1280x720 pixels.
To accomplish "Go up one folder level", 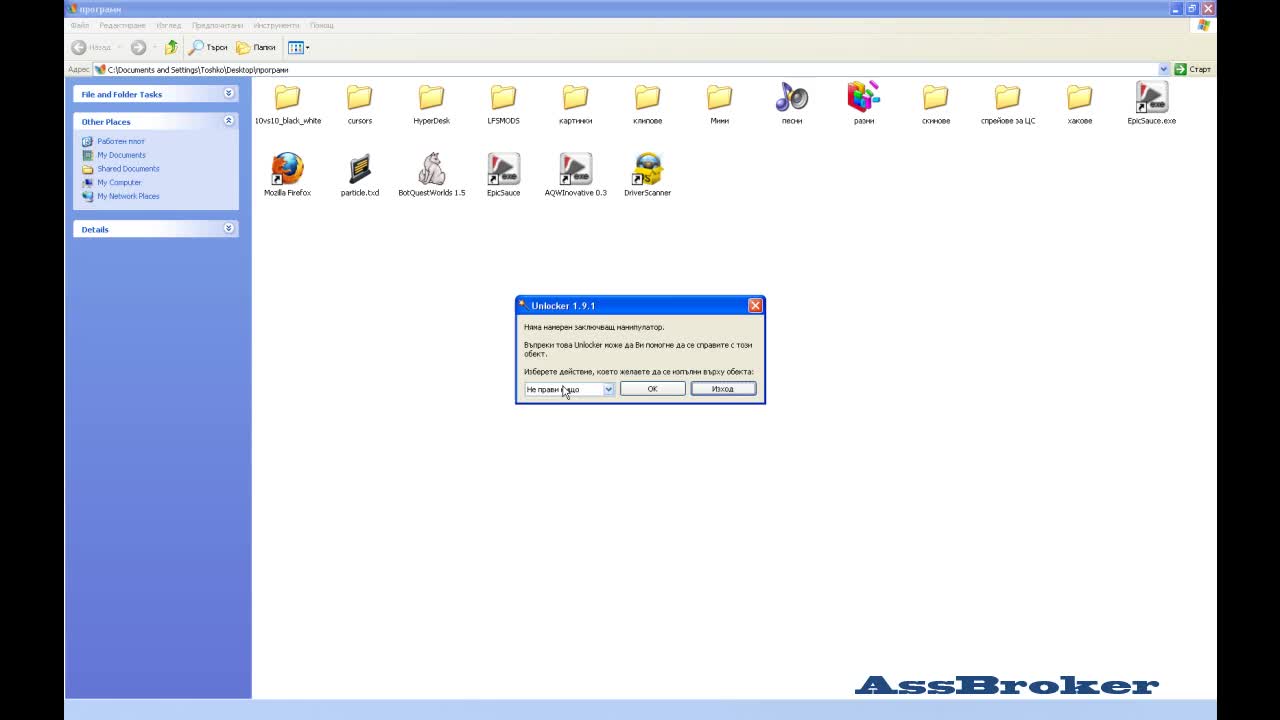I will 172,47.
